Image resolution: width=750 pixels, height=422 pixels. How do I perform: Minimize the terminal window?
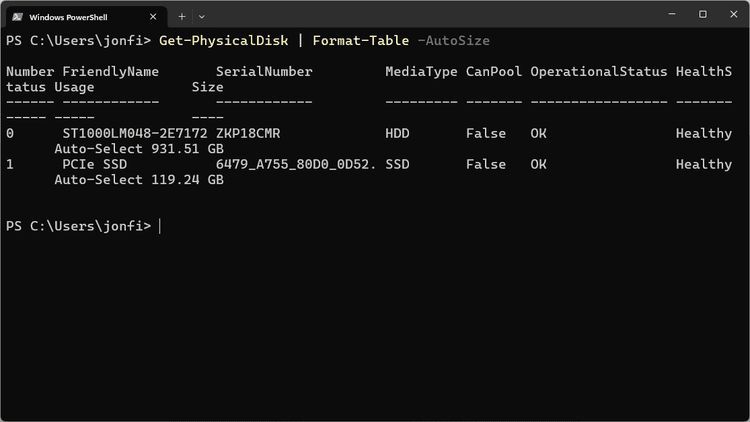(x=672, y=14)
